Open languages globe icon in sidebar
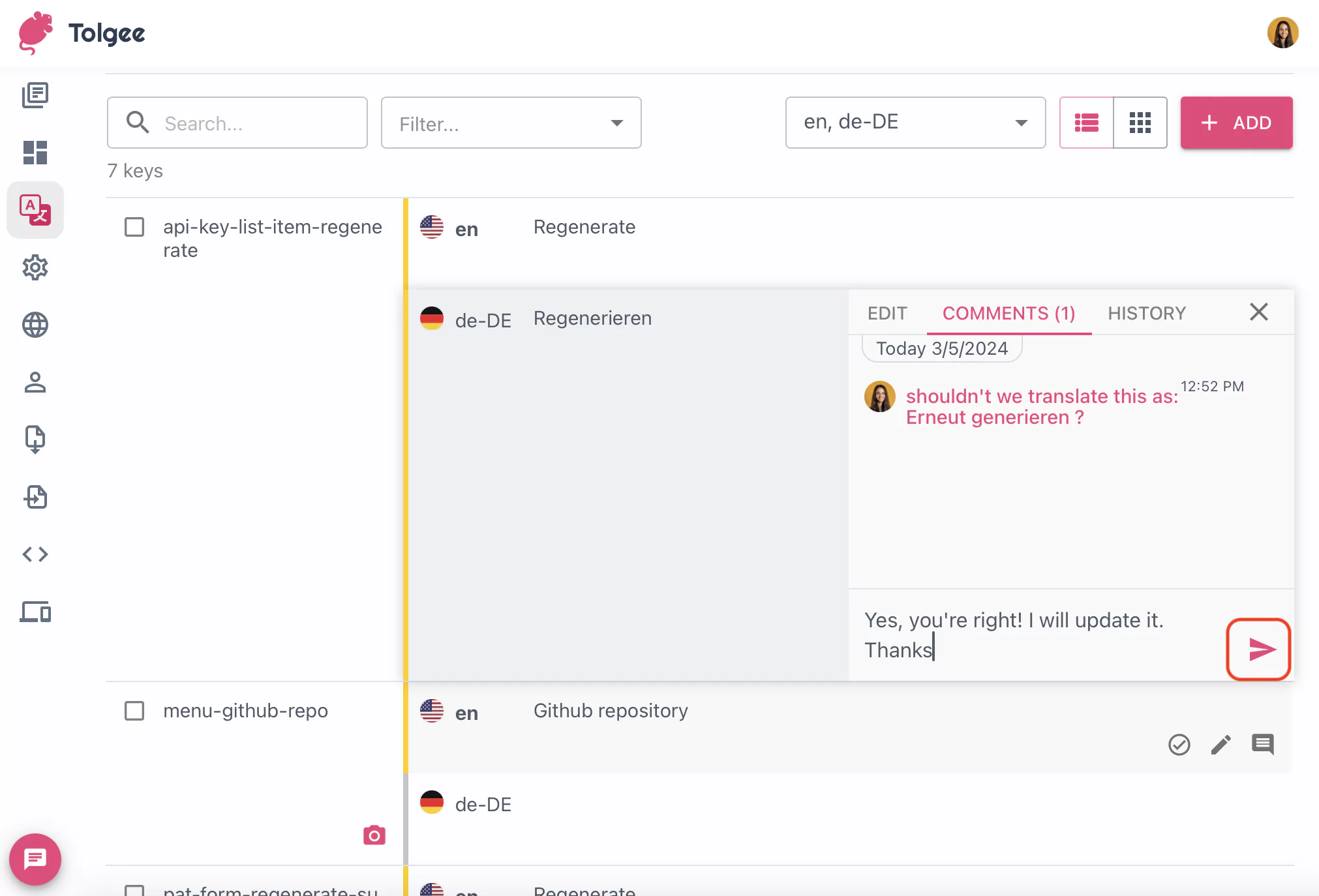 pyautogui.click(x=35, y=325)
